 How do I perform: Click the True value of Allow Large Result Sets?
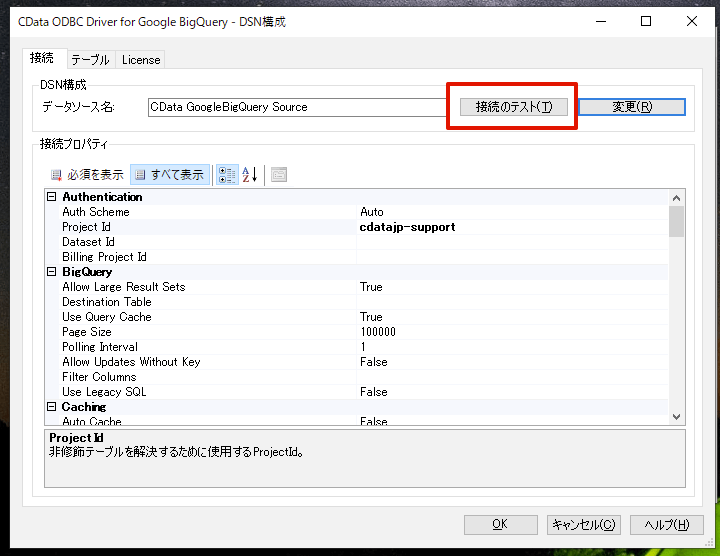[371, 287]
